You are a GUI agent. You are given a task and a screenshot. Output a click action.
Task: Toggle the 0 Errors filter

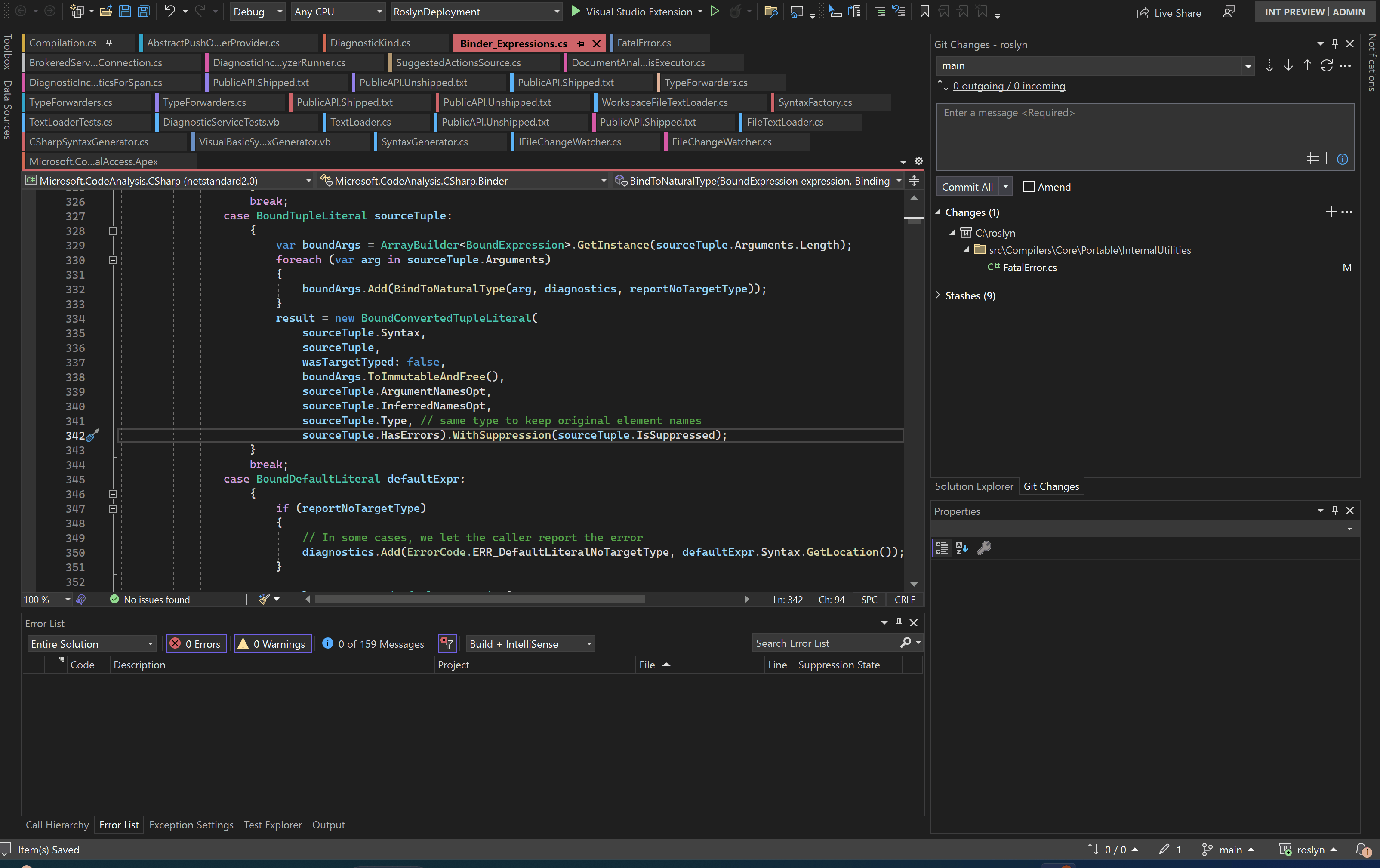click(196, 643)
